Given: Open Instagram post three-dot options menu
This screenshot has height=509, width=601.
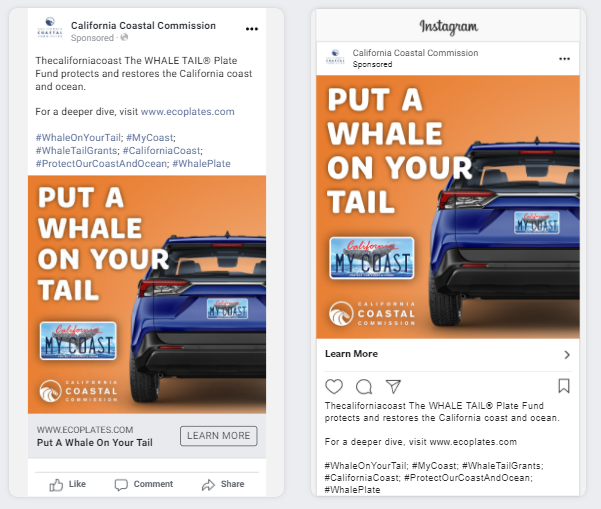Looking at the screenshot, I should pos(564,59).
